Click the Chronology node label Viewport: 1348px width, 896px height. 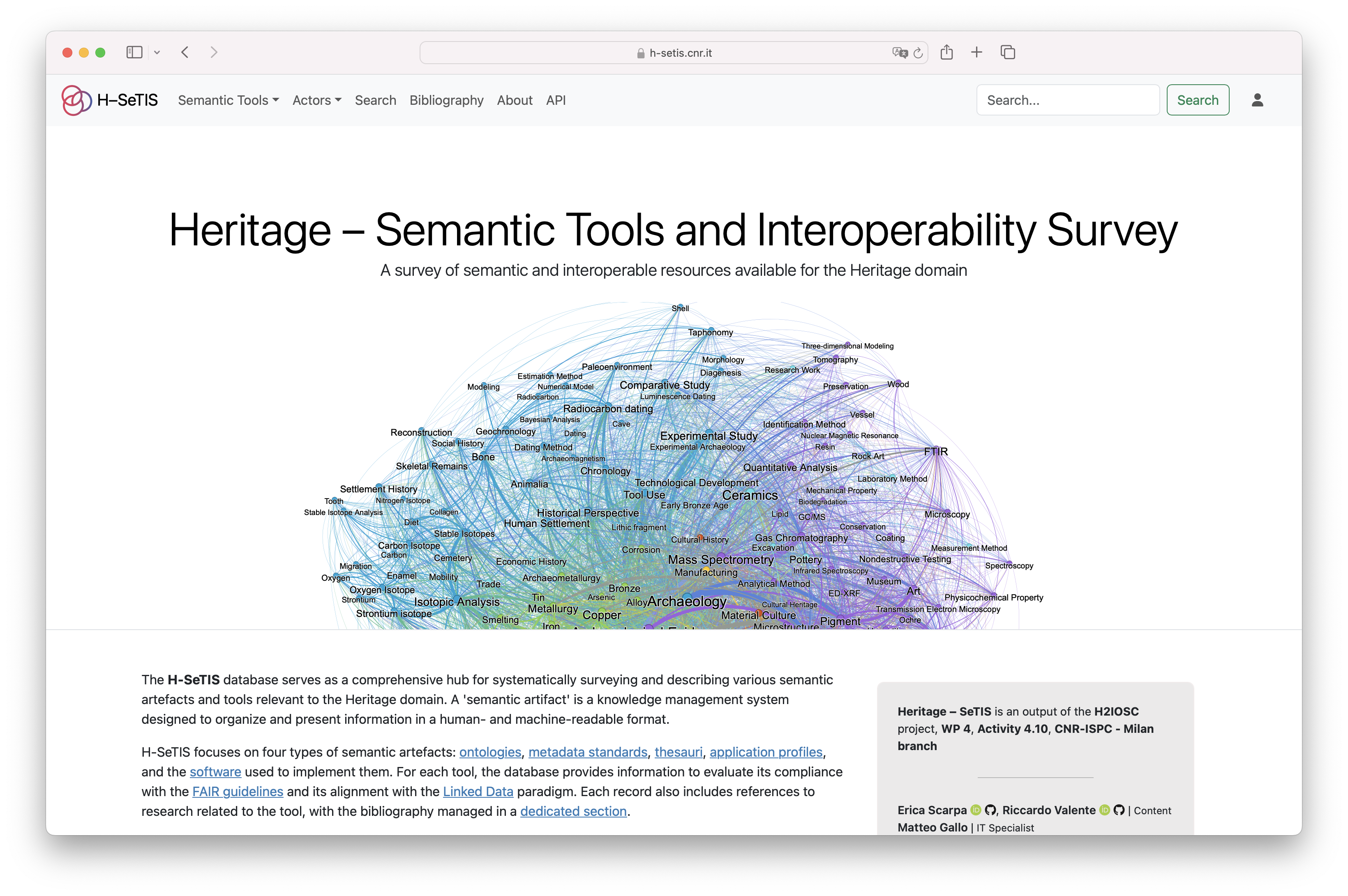605,471
